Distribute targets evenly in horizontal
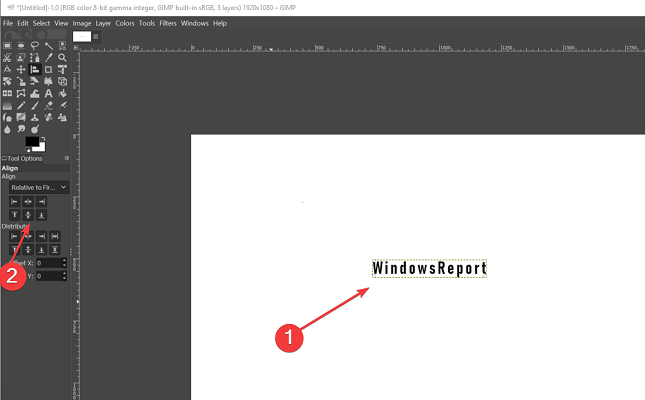 point(55,236)
